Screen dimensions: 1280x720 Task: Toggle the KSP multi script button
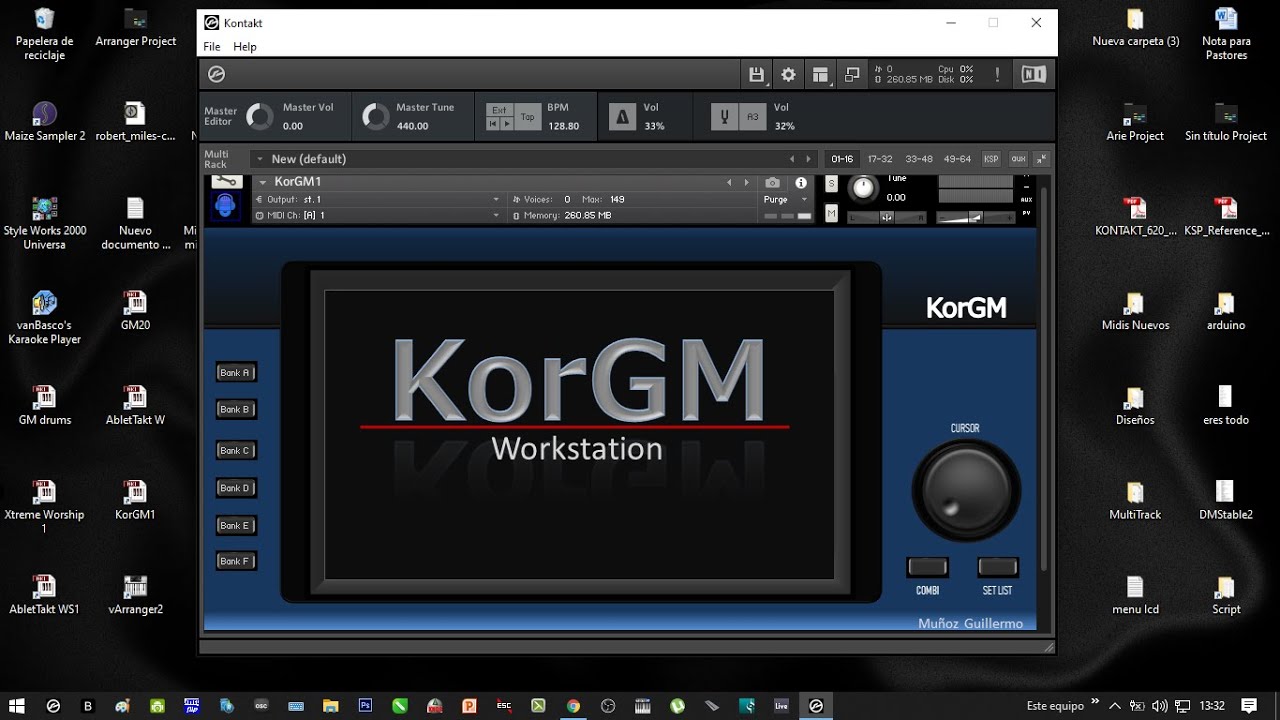coord(991,159)
